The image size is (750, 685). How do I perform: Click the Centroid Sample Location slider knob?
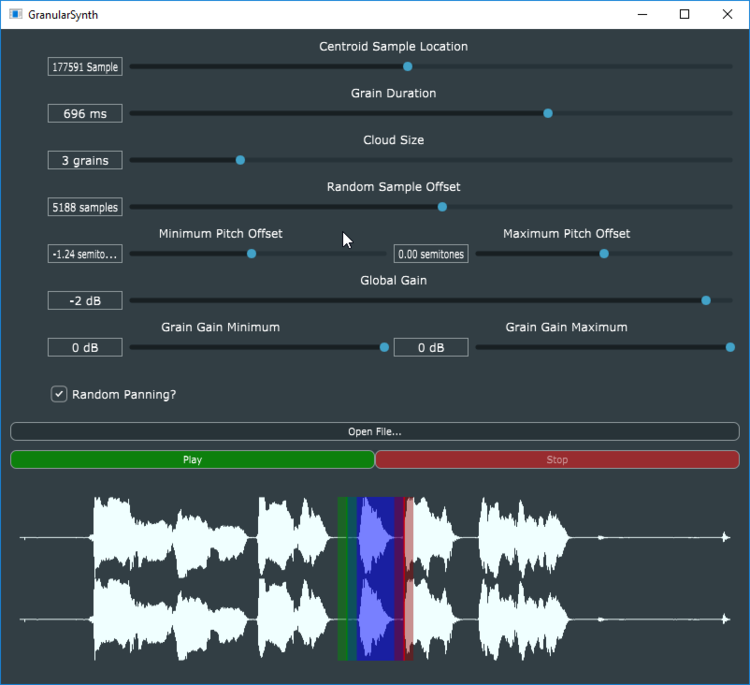click(x=408, y=66)
